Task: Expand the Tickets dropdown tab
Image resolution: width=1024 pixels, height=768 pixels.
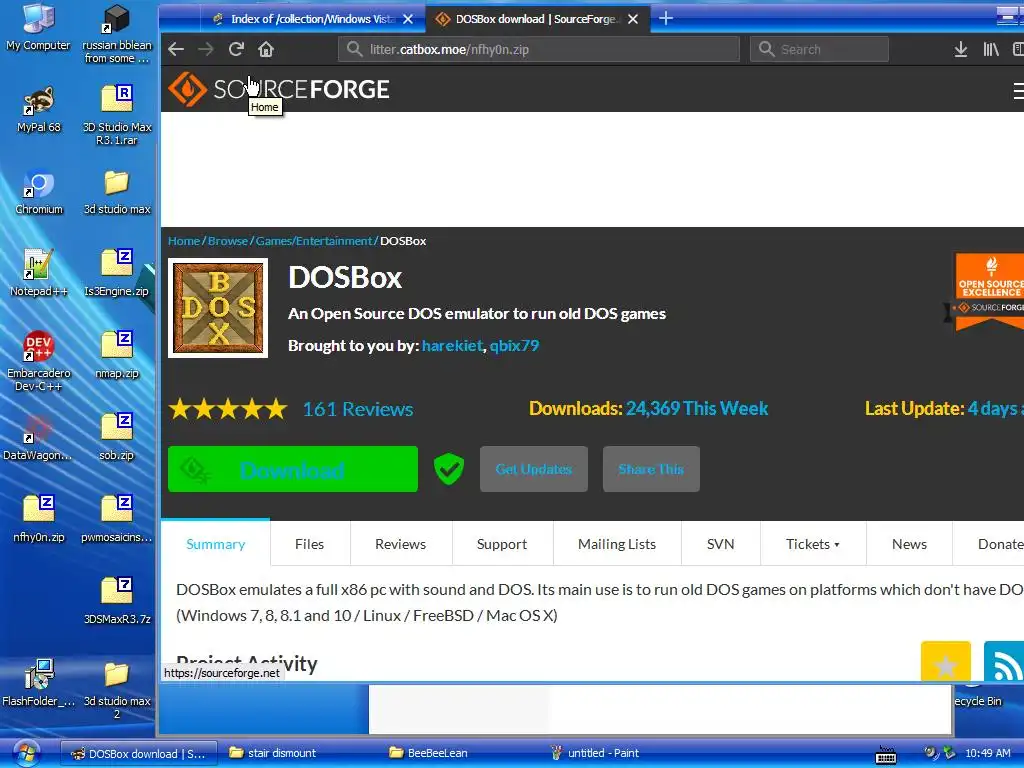Action: [813, 543]
